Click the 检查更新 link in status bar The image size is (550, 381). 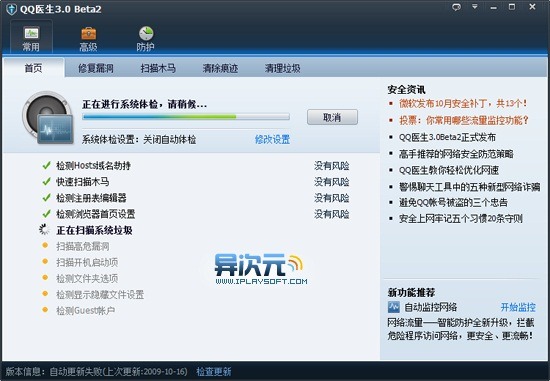point(214,372)
